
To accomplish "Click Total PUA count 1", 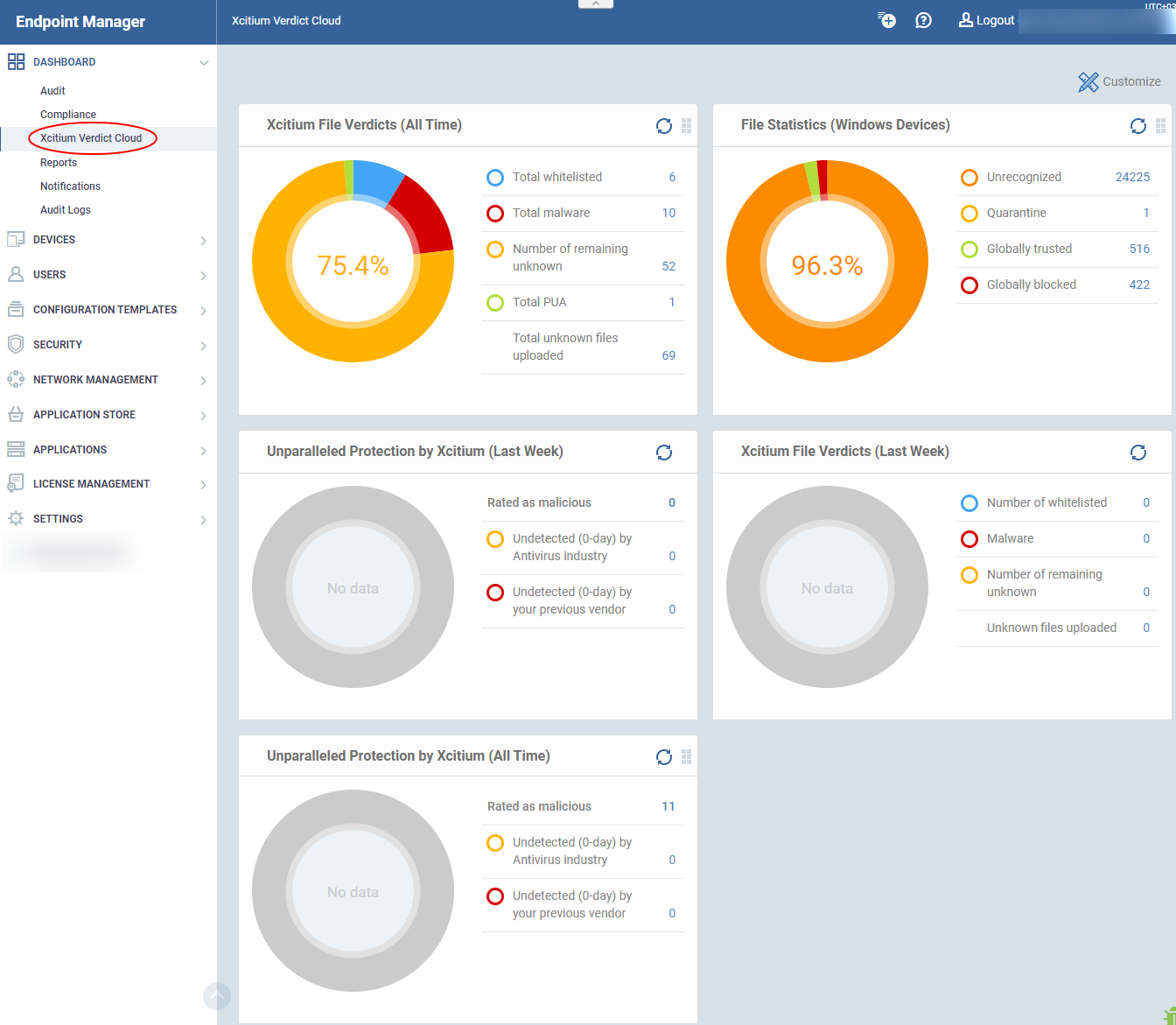I will tap(672, 302).
